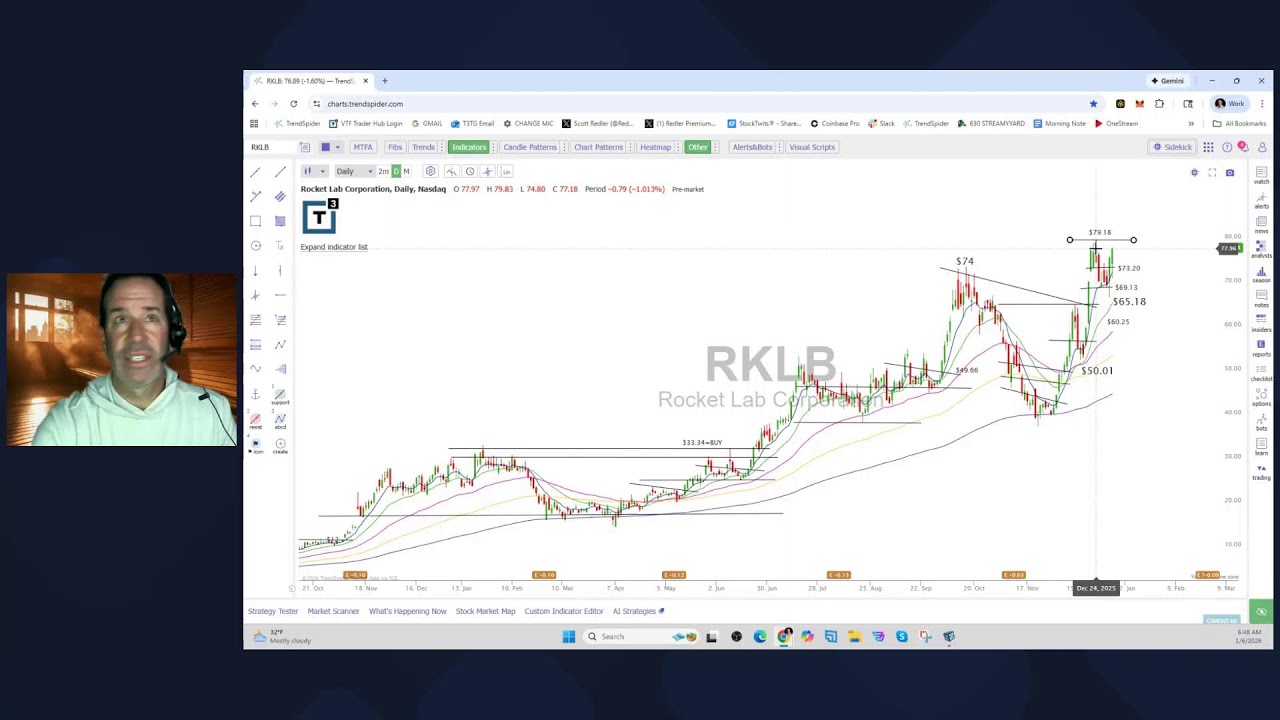
Task: Expand the indicator list
Action: [334, 247]
